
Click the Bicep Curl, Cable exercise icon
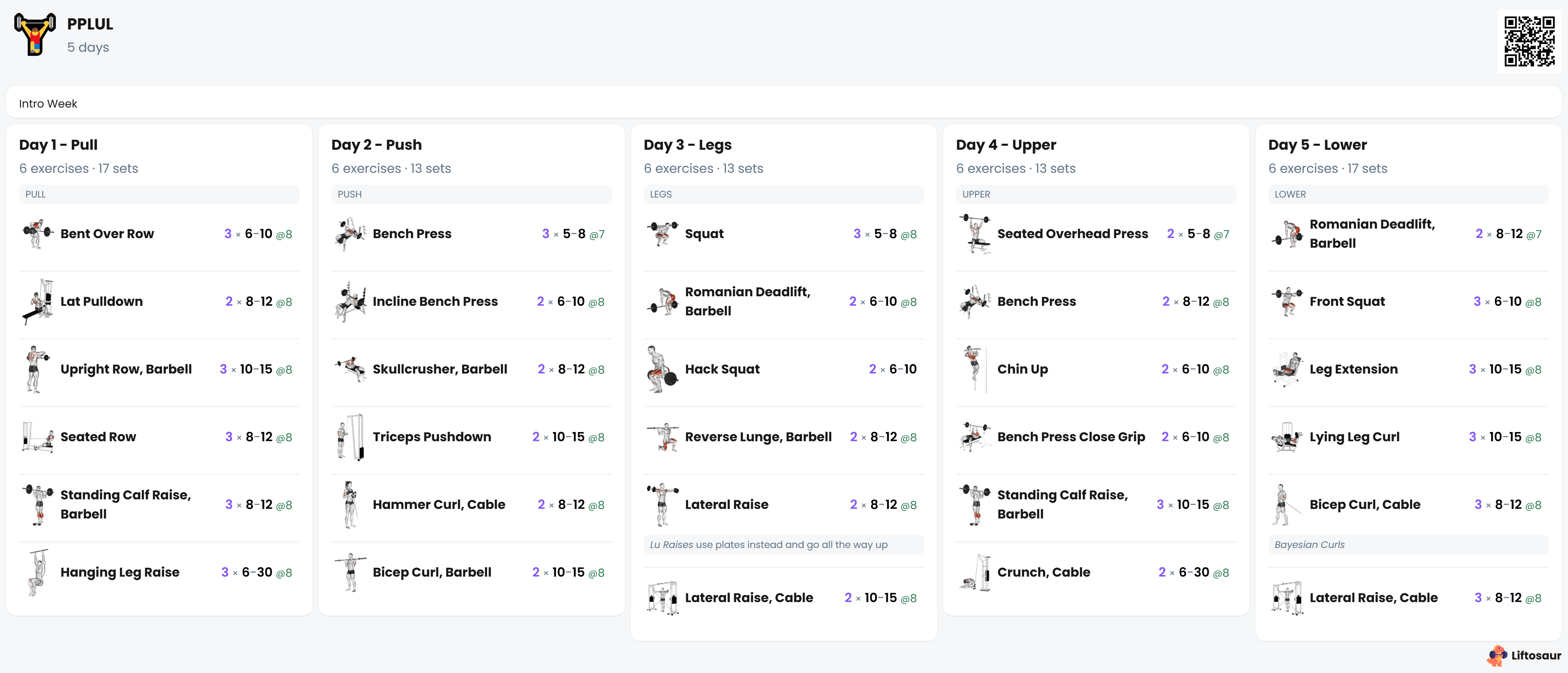1287,505
